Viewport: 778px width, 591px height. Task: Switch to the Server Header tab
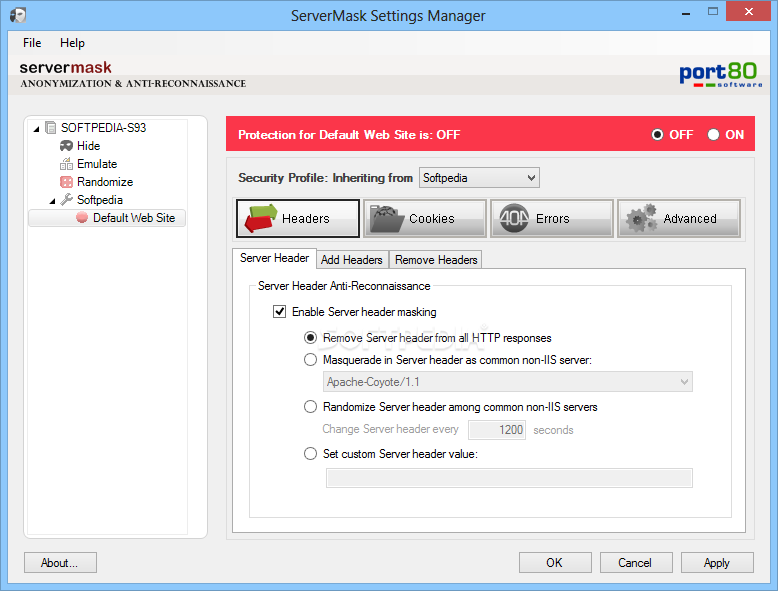[274, 258]
